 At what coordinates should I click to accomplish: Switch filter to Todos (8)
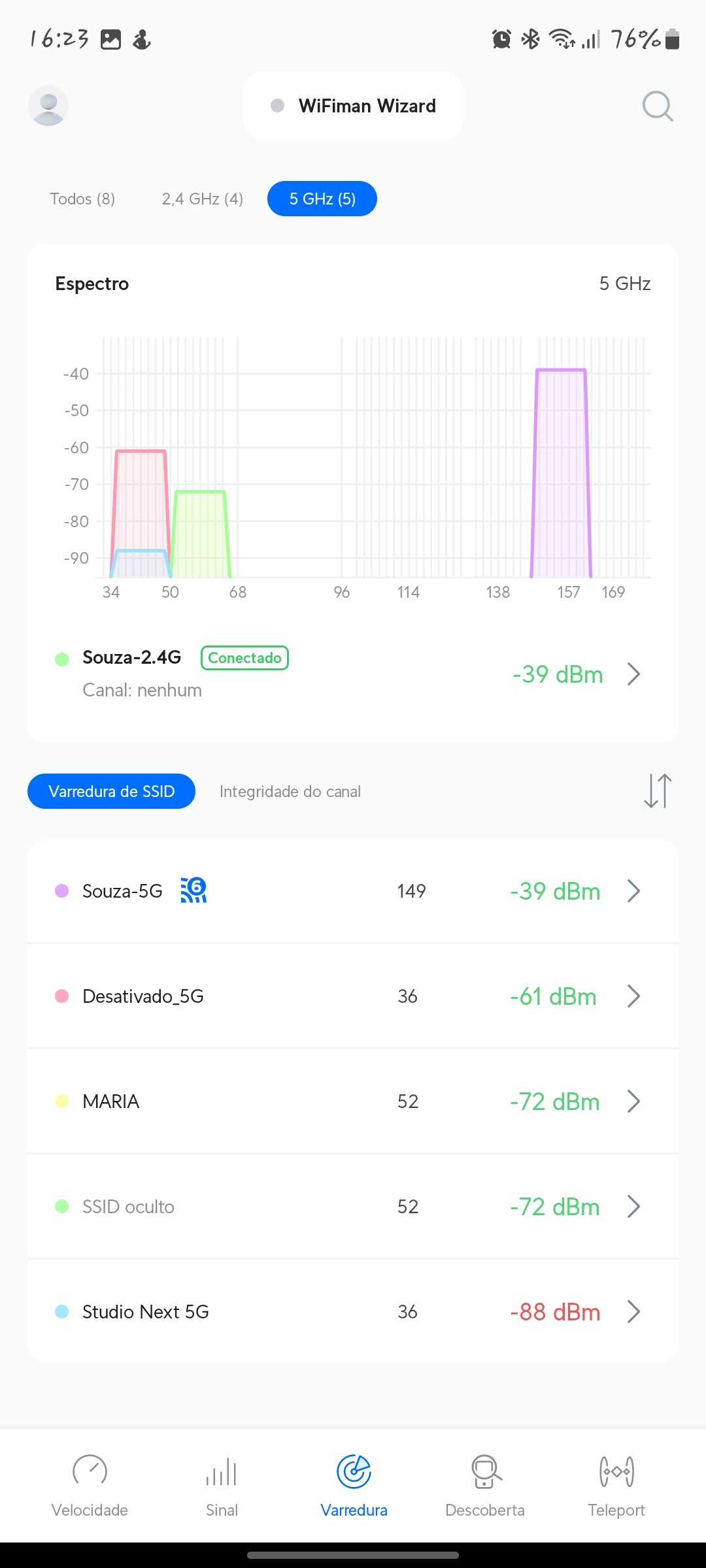(82, 199)
